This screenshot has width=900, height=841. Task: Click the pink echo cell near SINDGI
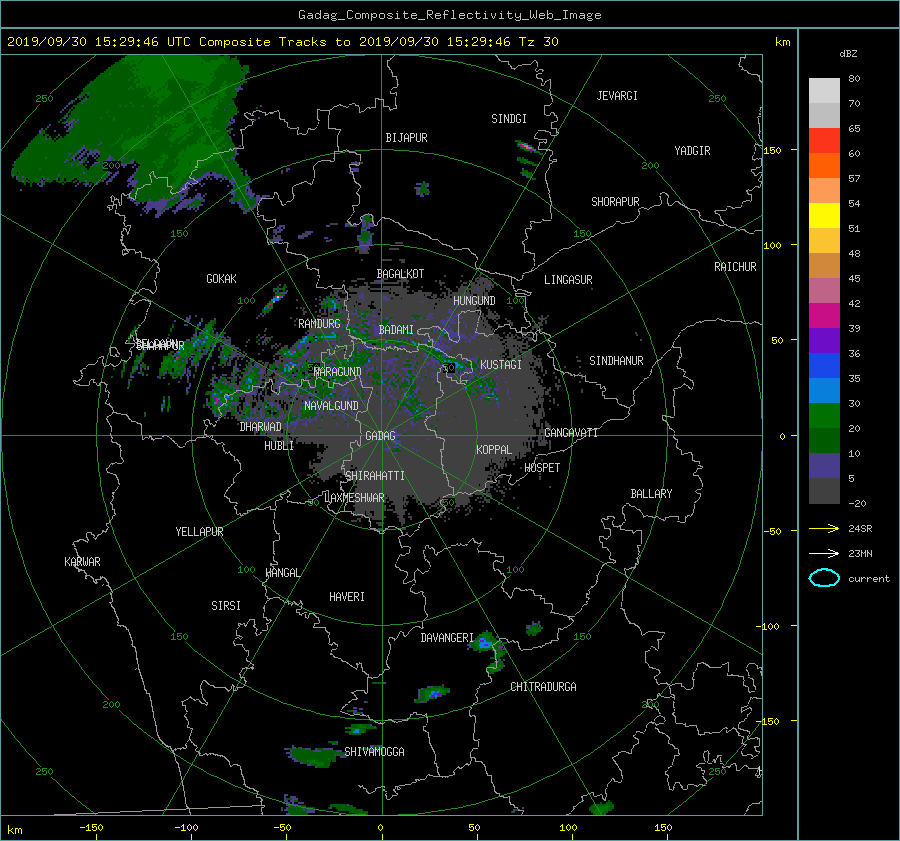tap(527, 147)
